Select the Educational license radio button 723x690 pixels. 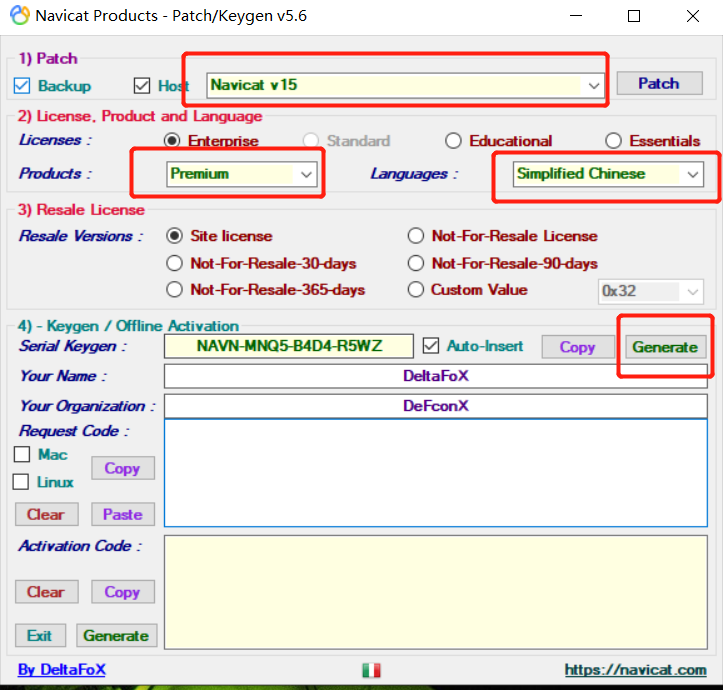pyautogui.click(x=453, y=141)
